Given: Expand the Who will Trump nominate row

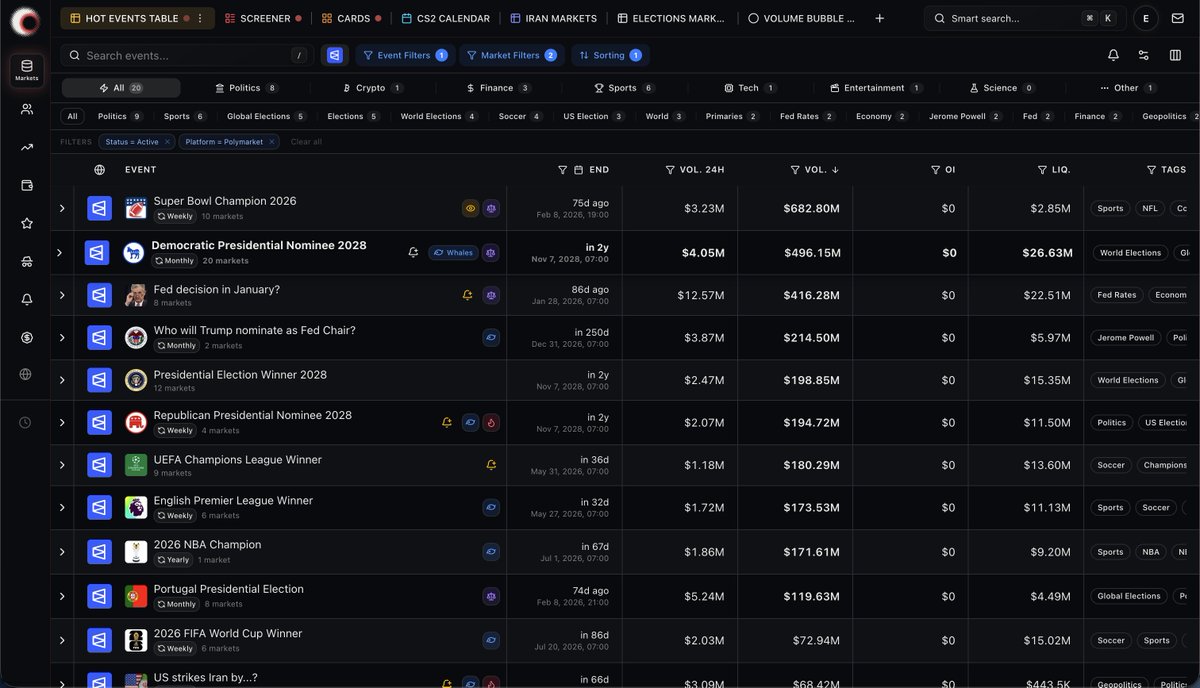Looking at the screenshot, I should click(x=62, y=338).
